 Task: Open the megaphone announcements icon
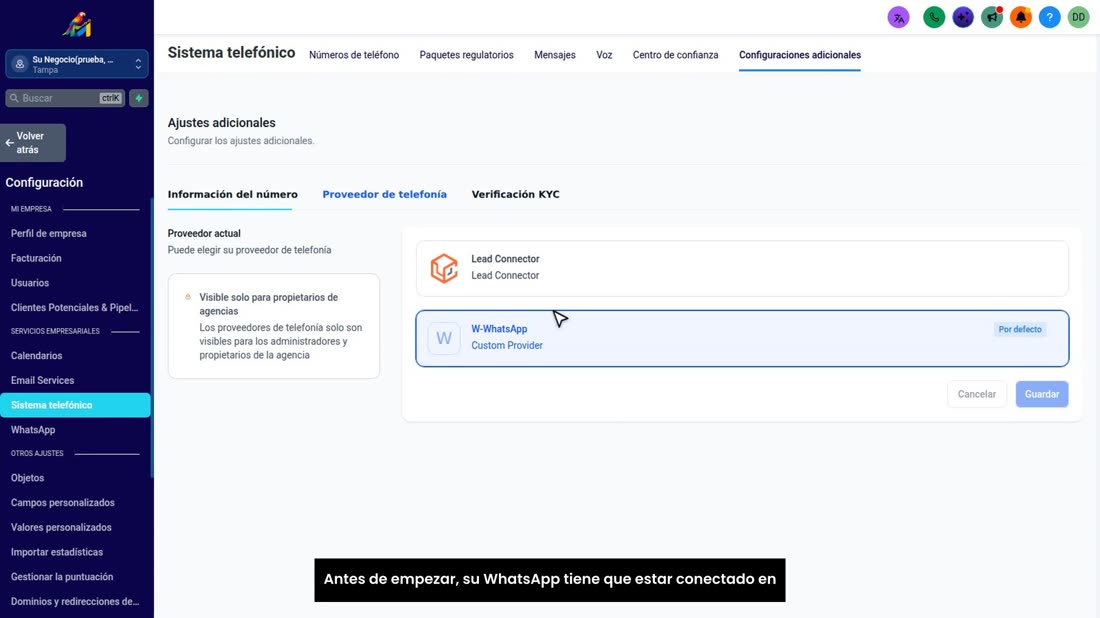click(992, 18)
